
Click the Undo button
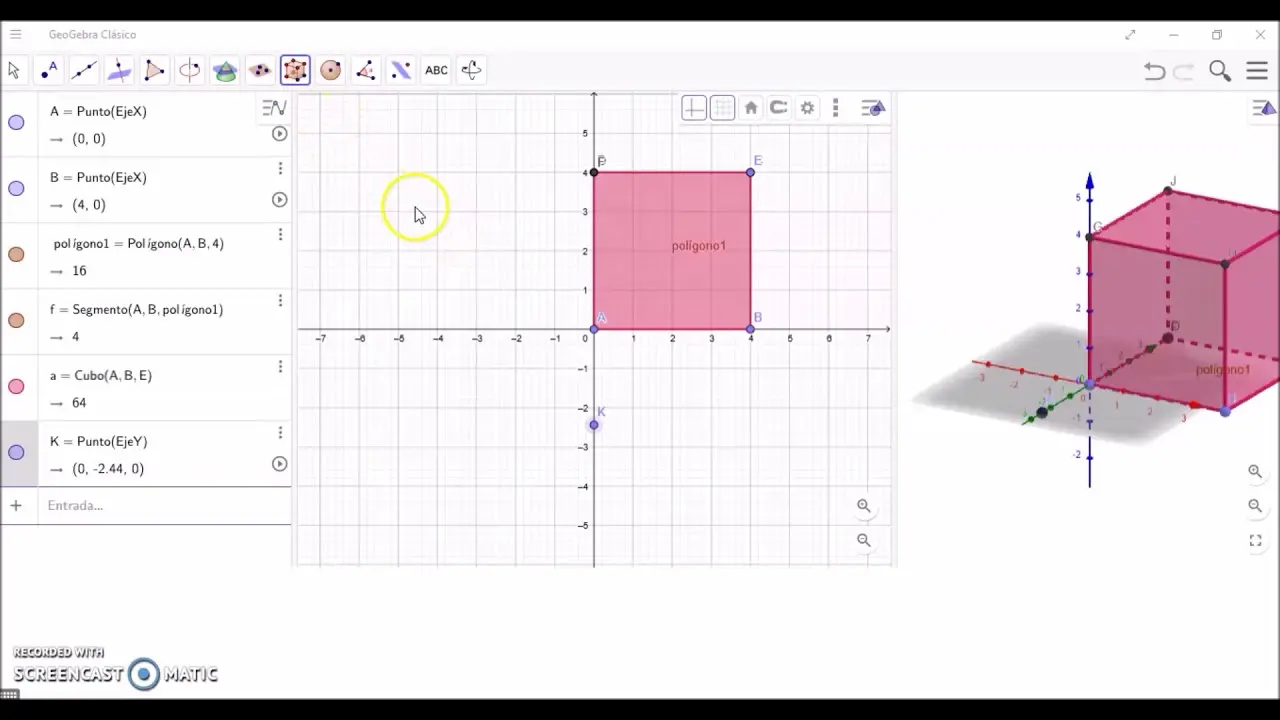(x=1155, y=70)
